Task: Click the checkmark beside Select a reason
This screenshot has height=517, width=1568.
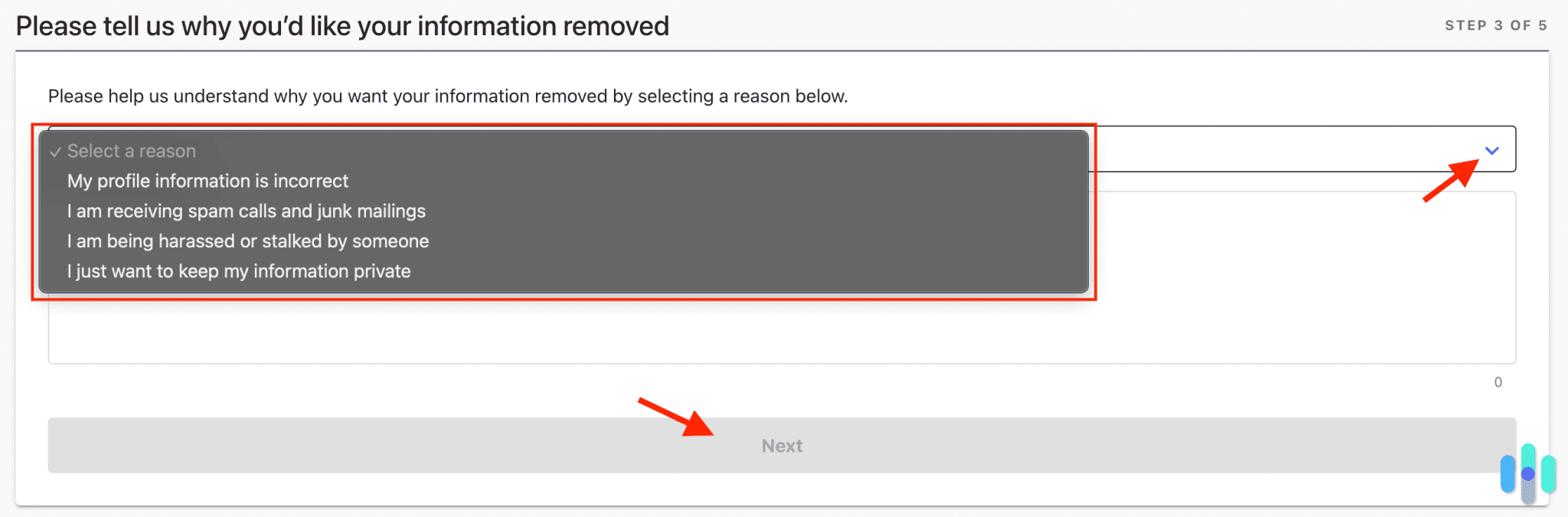Action: pos(55,152)
